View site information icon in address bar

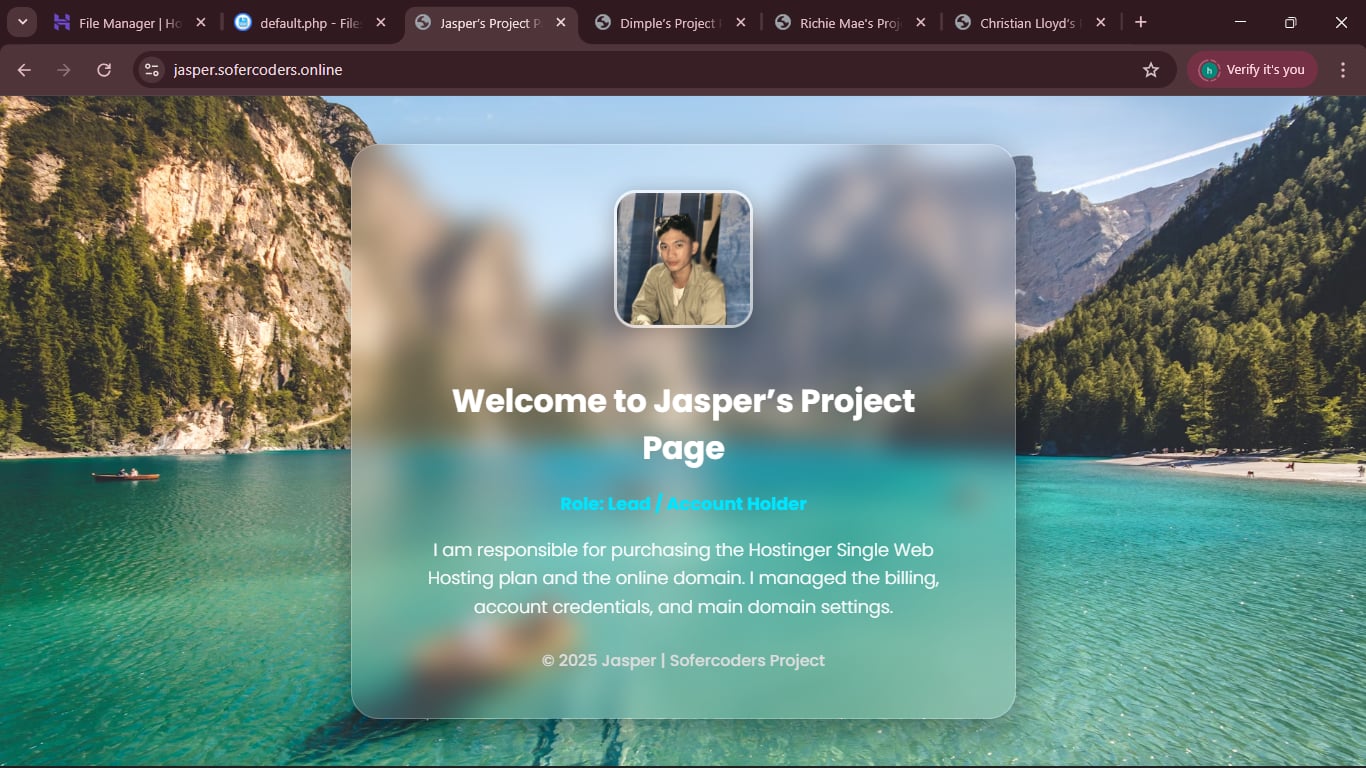click(x=152, y=70)
